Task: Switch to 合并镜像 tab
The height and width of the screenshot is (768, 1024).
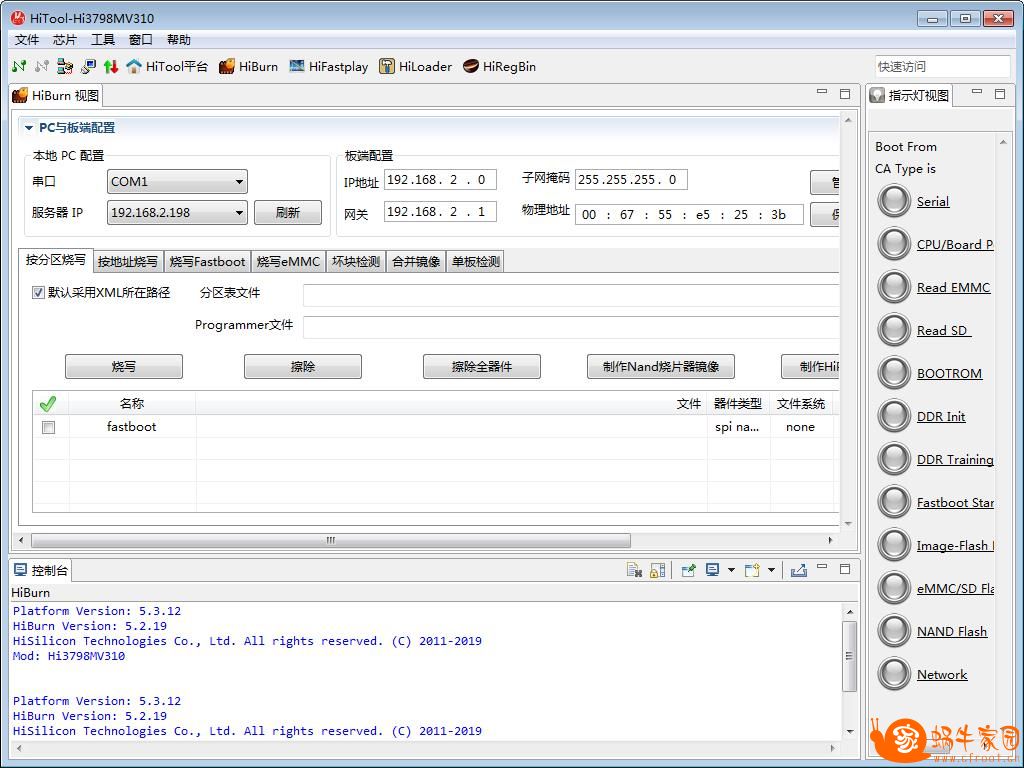Action: click(416, 262)
